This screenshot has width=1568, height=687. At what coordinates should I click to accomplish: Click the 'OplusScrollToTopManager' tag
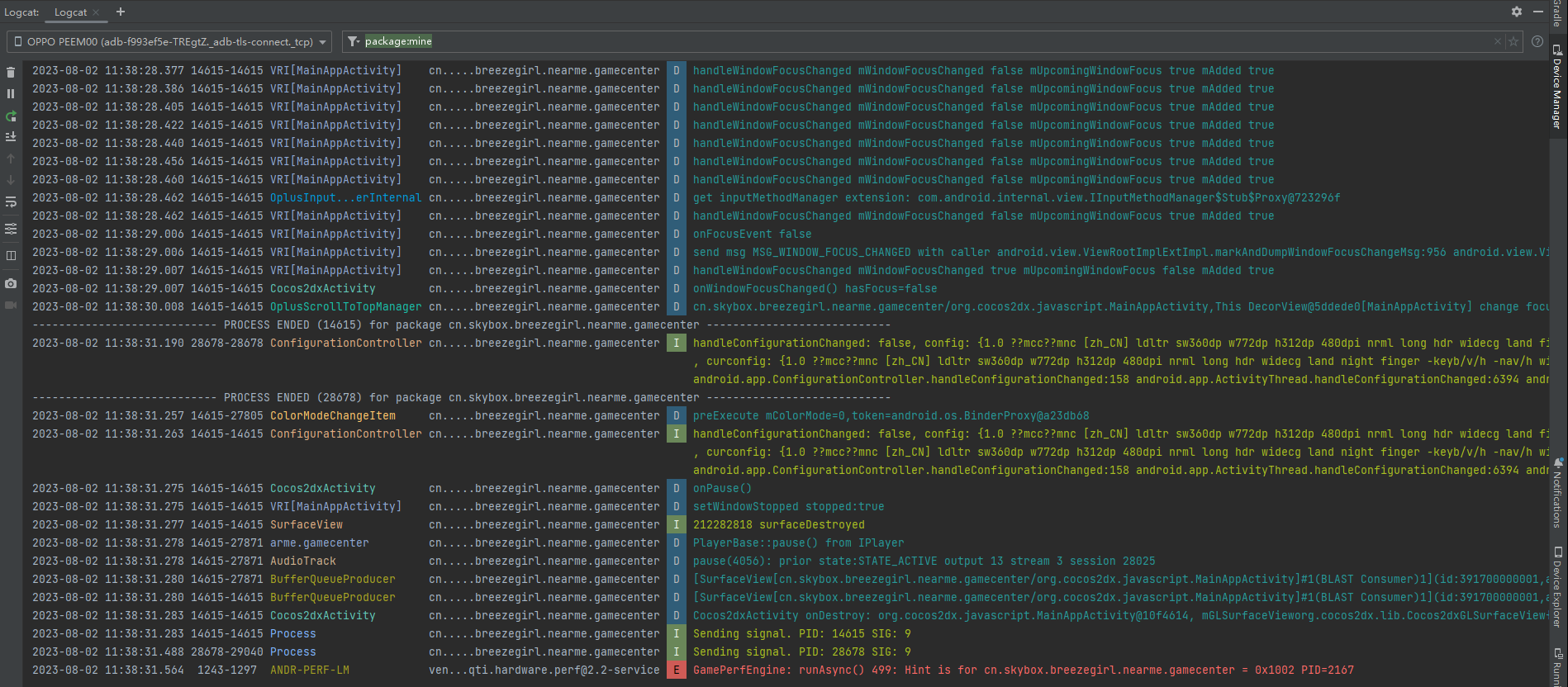[345, 306]
